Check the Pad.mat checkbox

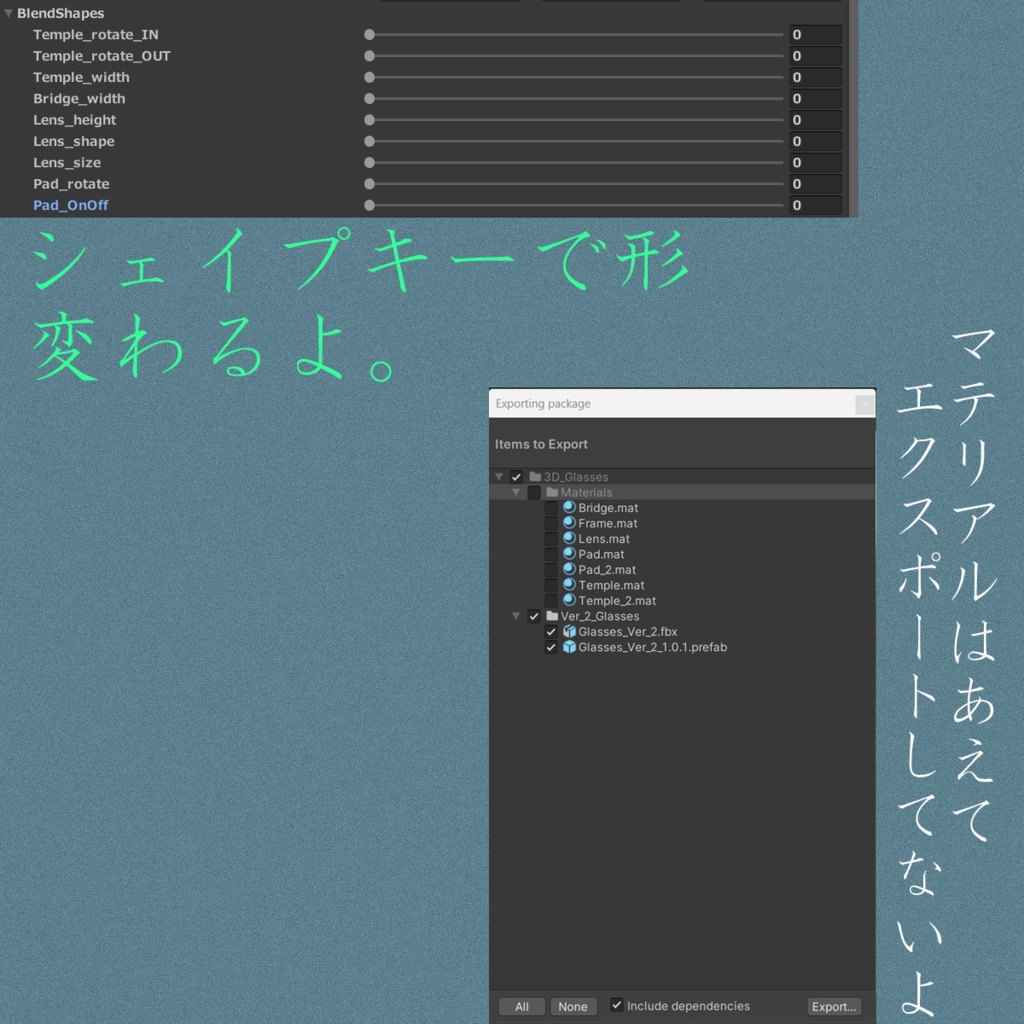551,554
